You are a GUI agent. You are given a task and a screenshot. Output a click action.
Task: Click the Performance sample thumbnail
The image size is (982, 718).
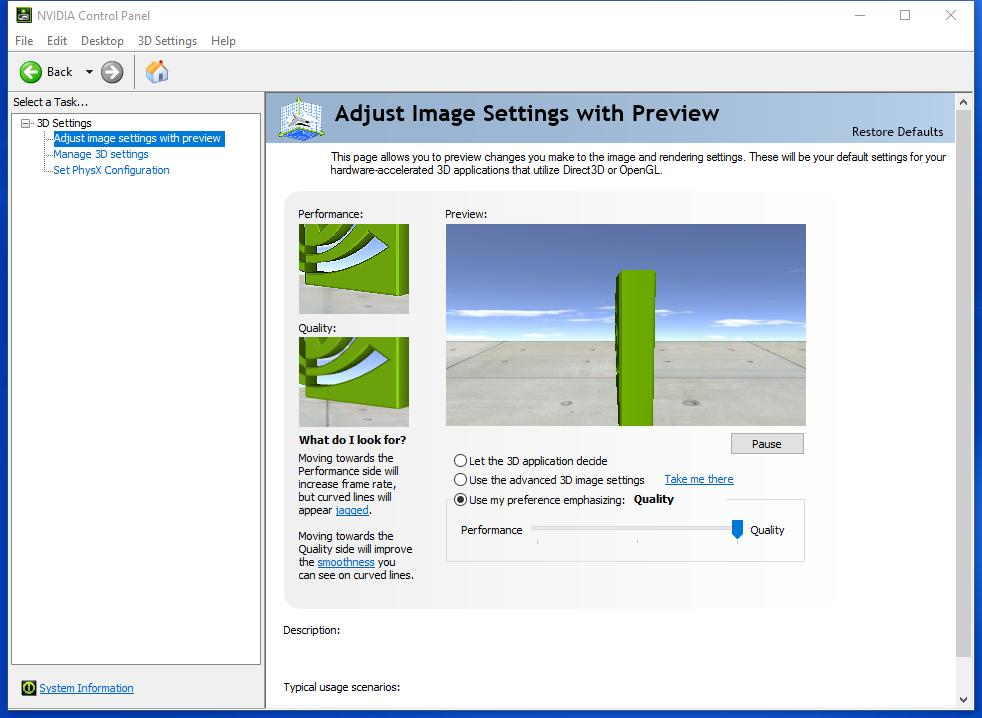[x=353, y=268]
